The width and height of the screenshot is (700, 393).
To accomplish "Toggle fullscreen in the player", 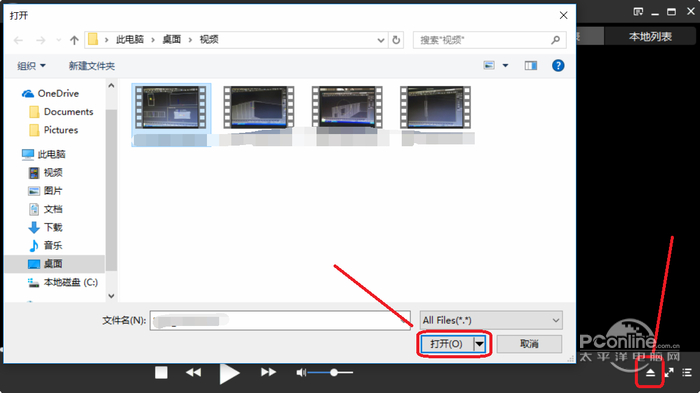I will [x=669, y=372].
